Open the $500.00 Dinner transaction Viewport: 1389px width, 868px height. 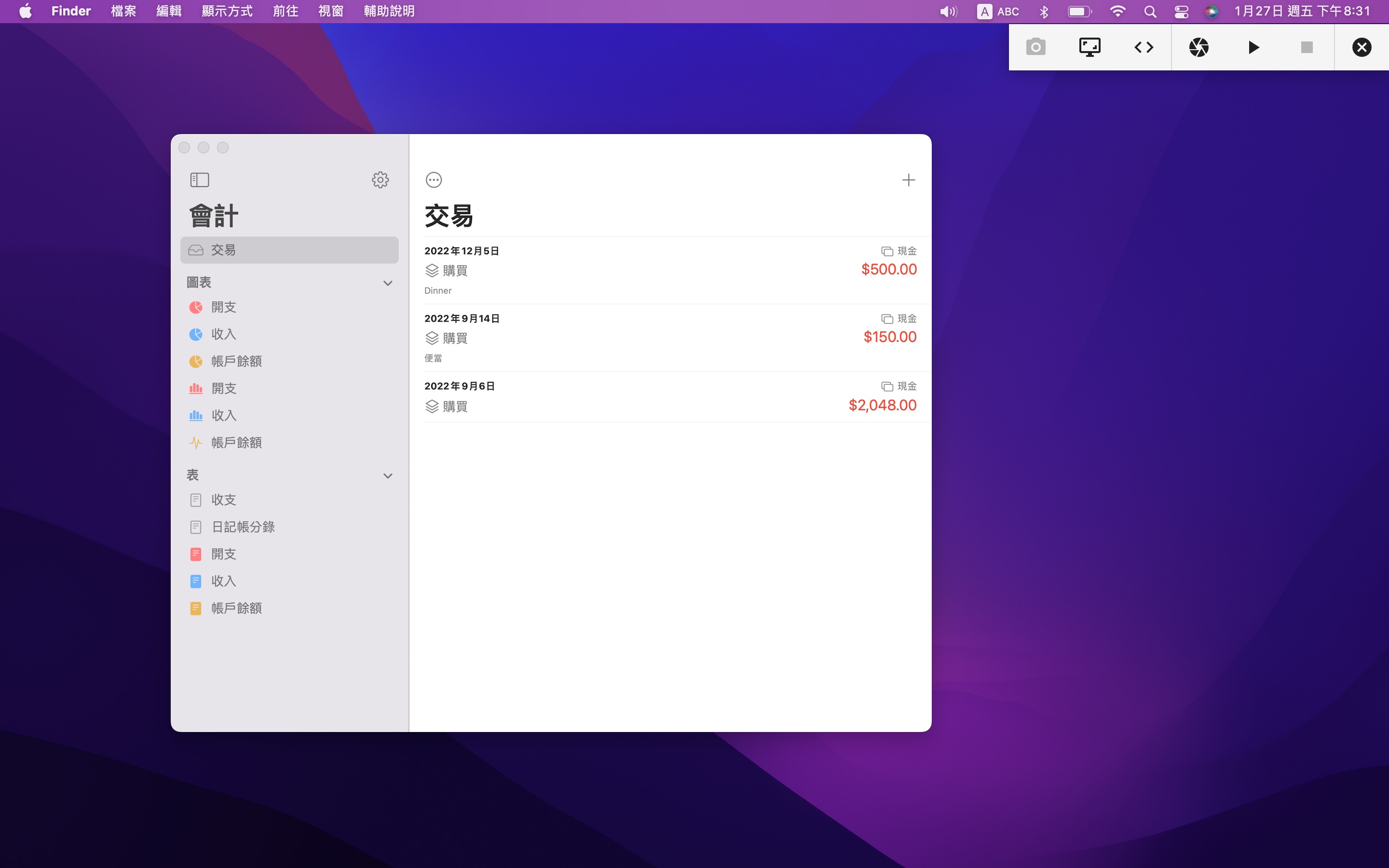pos(670,270)
